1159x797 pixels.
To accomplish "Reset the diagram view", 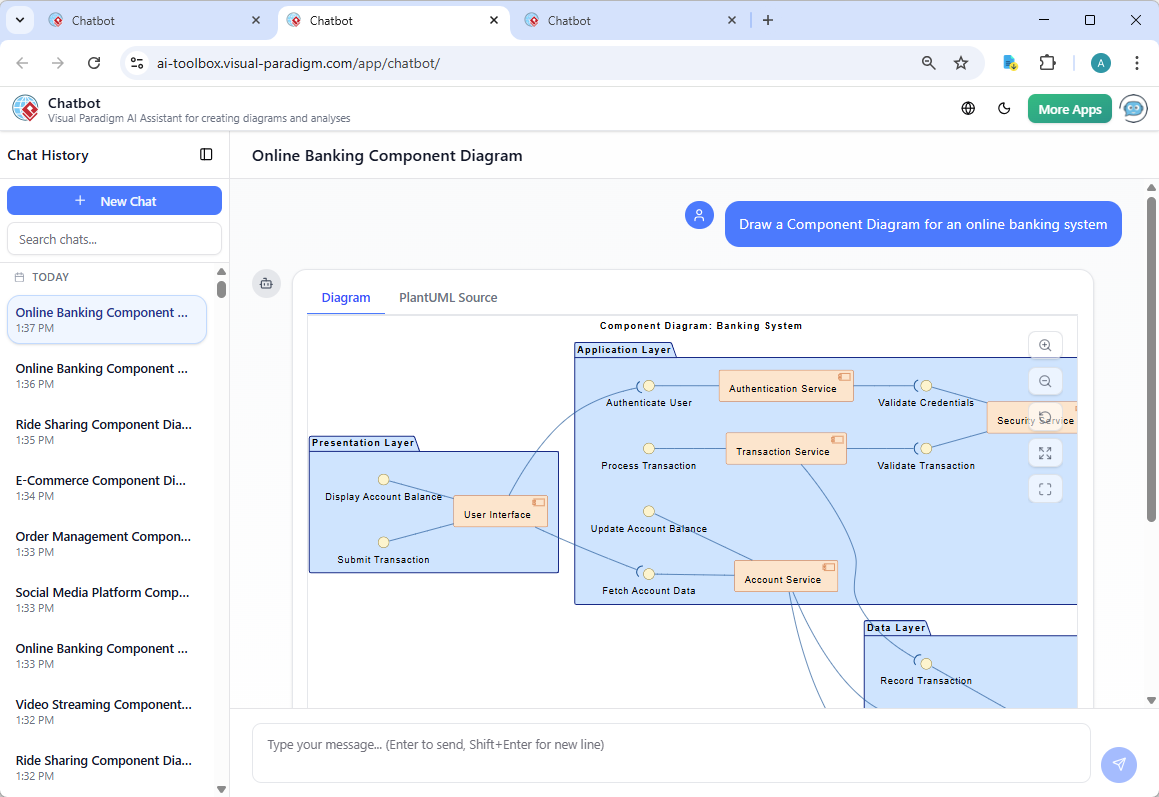I will pos(1045,417).
